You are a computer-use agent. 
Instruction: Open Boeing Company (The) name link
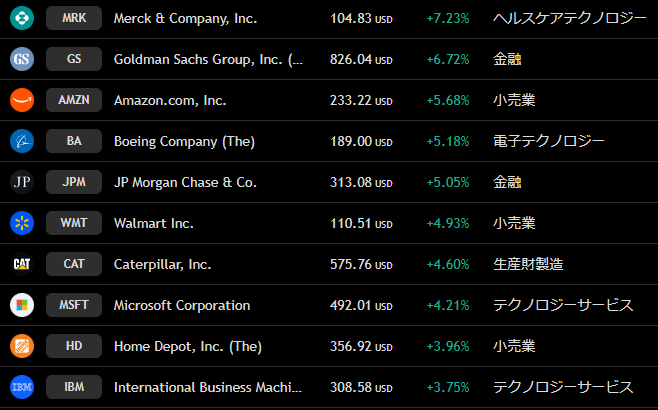tap(185, 141)
